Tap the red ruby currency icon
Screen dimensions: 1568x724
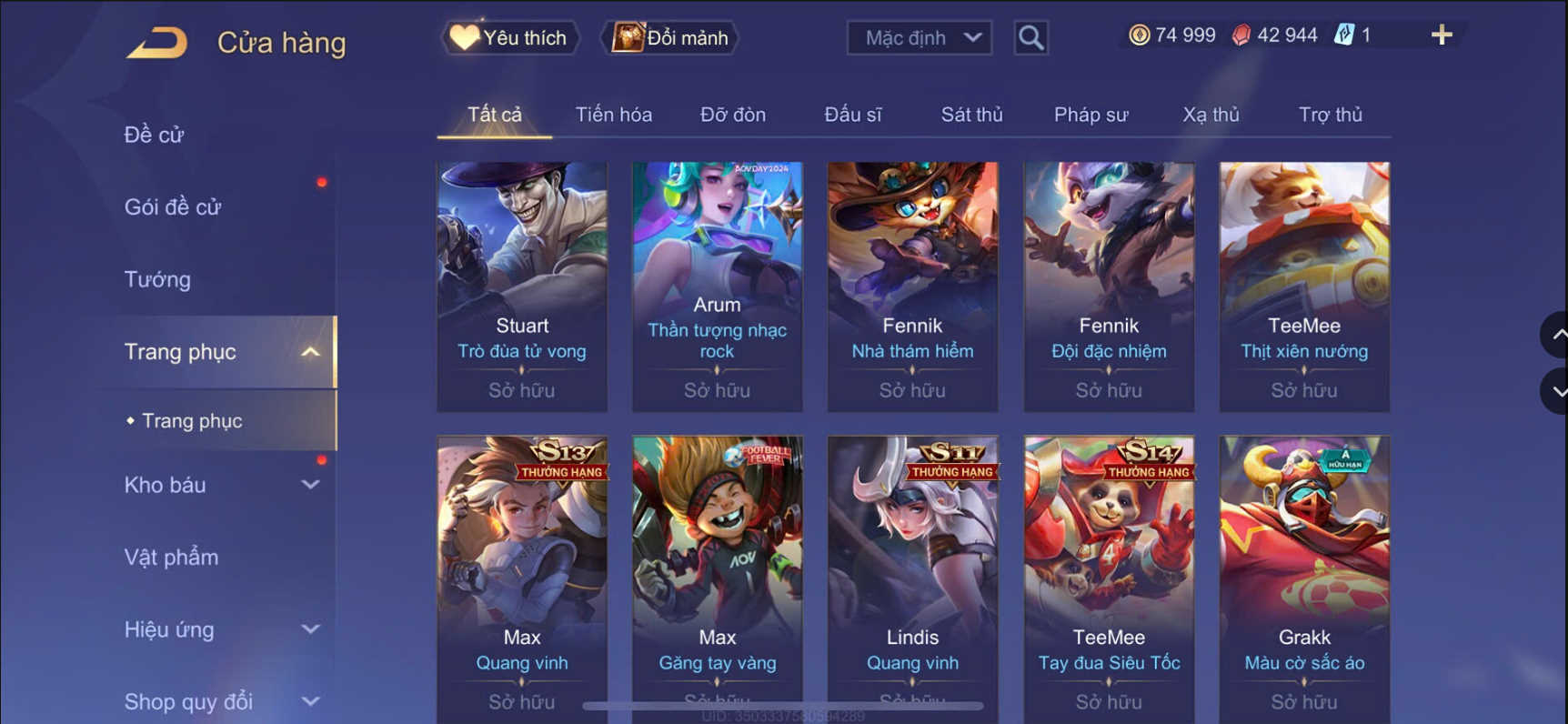[x=1241, y=35]
